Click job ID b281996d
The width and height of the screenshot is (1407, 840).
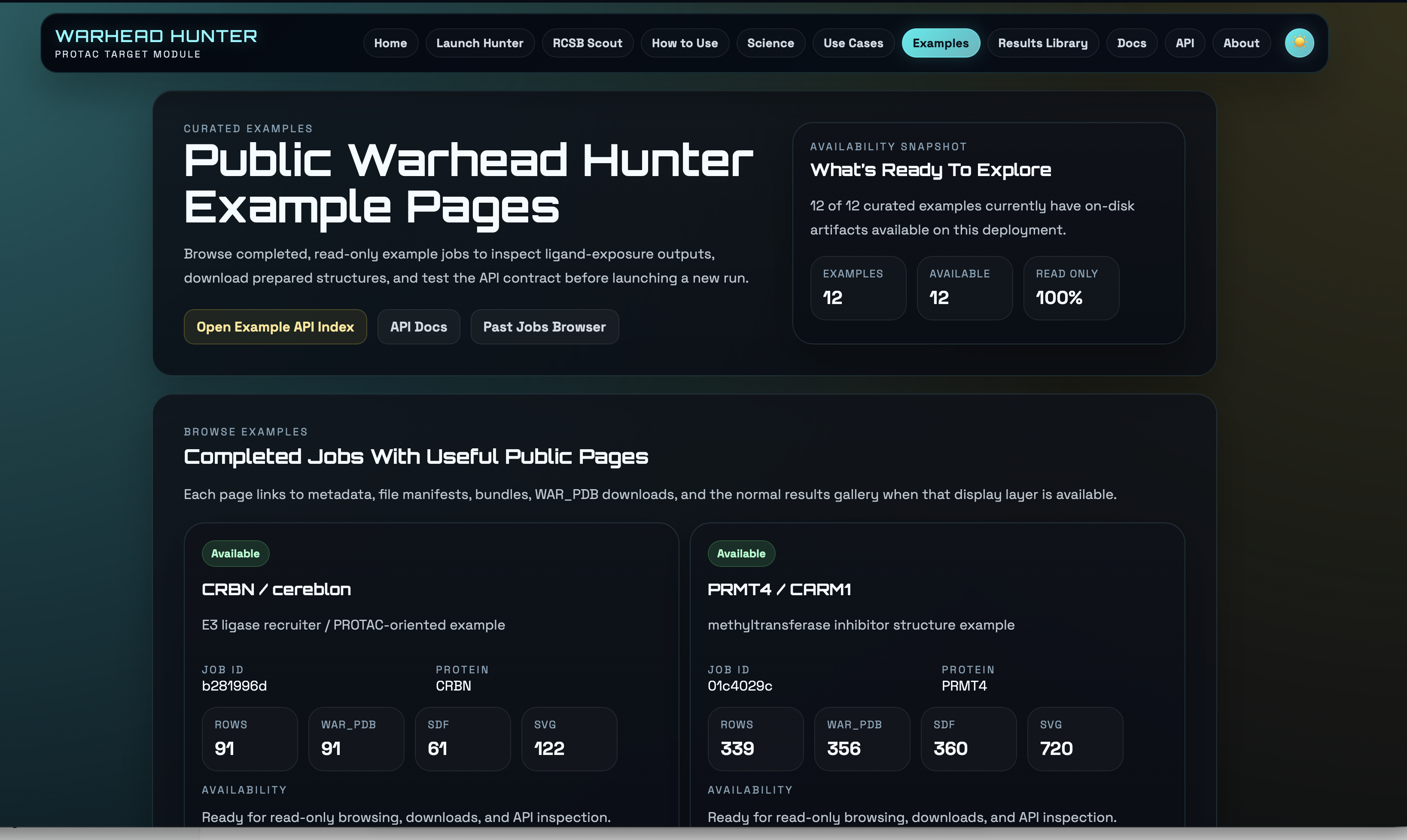[234, 686]
